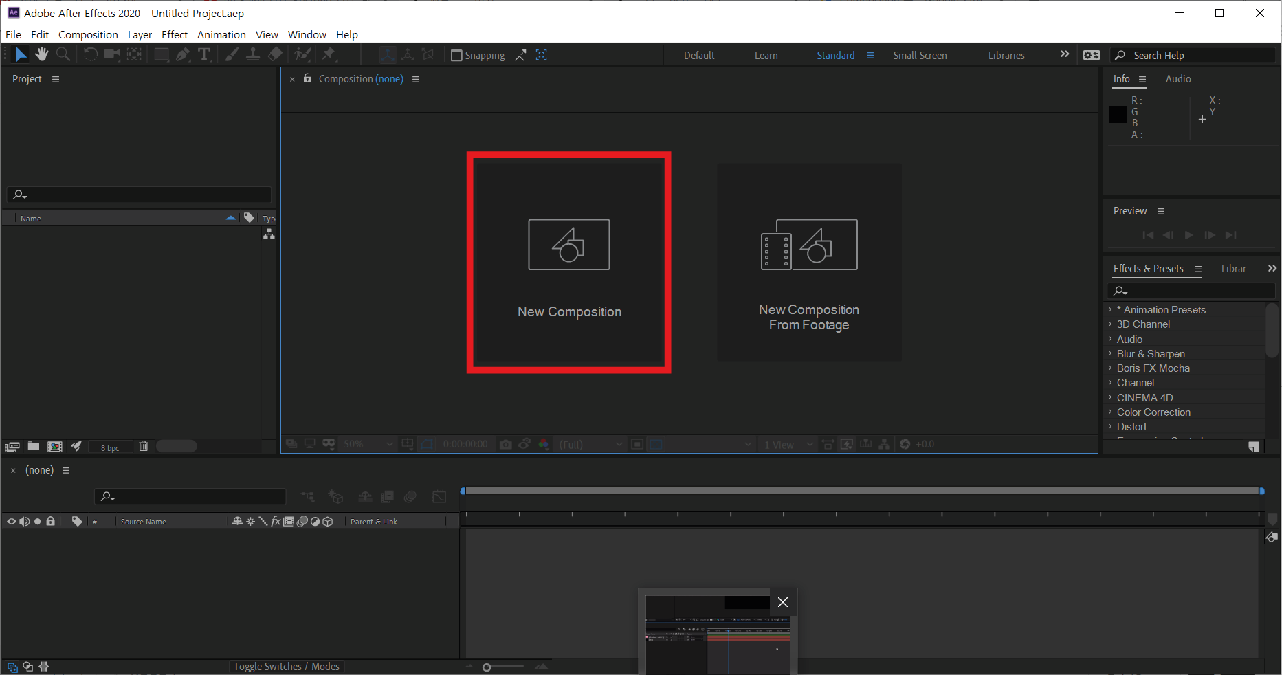Image resolution: width=1282 pixels, height=675 pixels.
Task: Click the Search Help field
Action: (1194, 55)
